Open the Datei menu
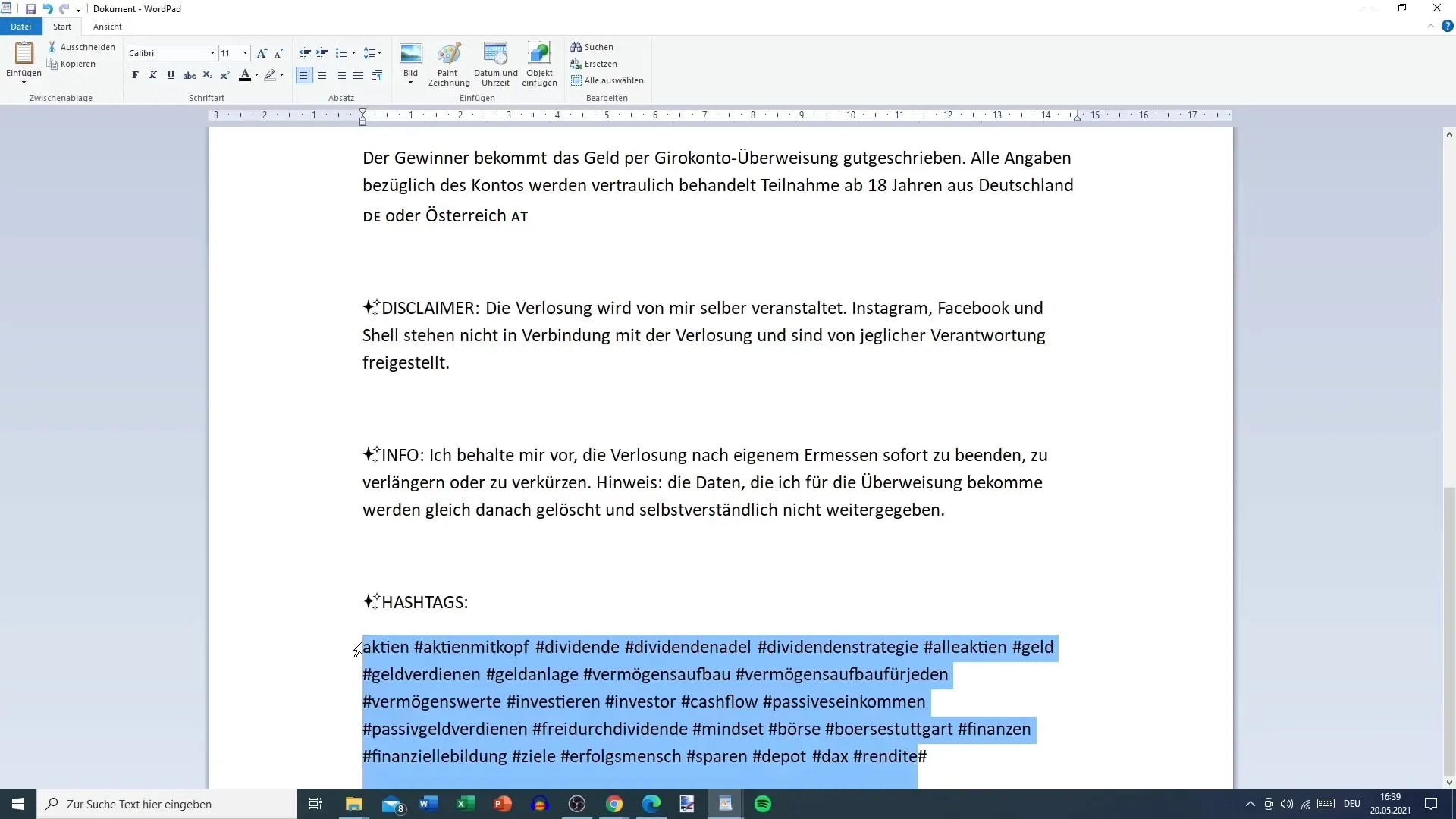The height and width of the screenshot is (819, 1456). (x=21, y=27)
